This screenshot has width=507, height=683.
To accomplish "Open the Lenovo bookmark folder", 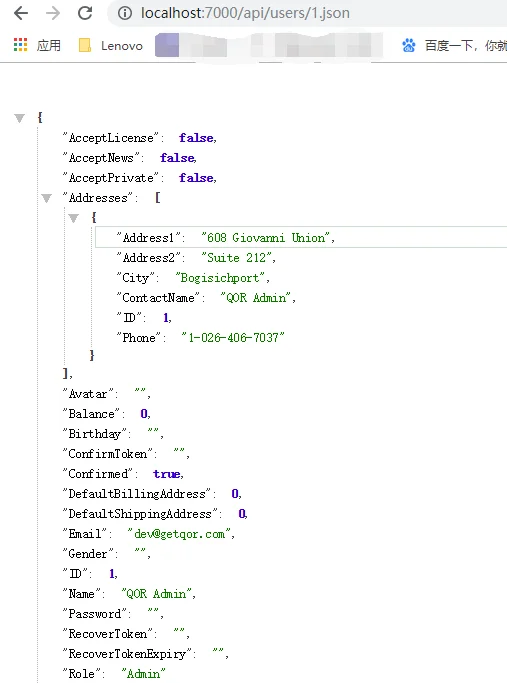I will click(x=111, y=45).
